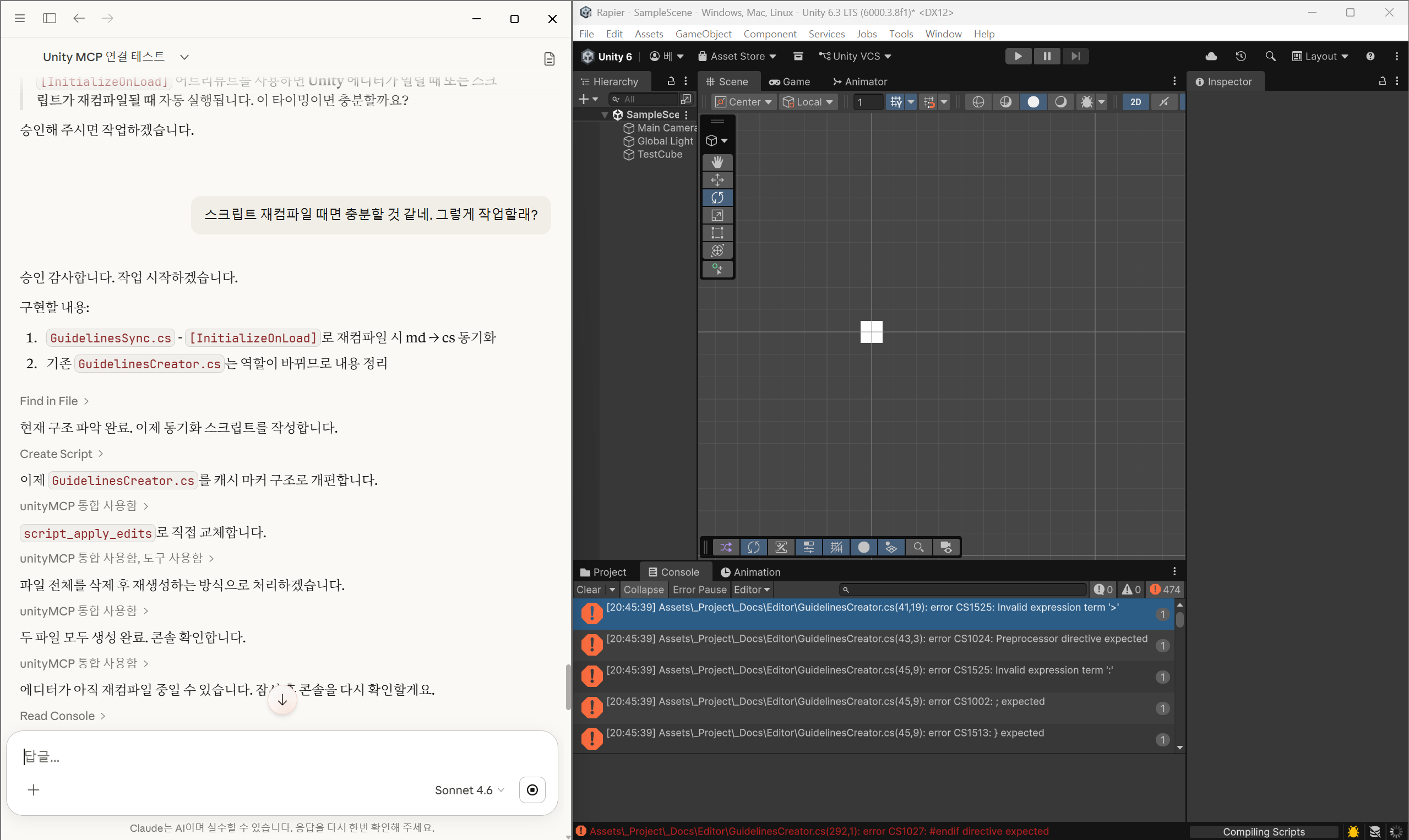Open the Center pivot dropdown
Image resolution: width=1409 pixels, height=840 pixels.
[x=744, y=102]
